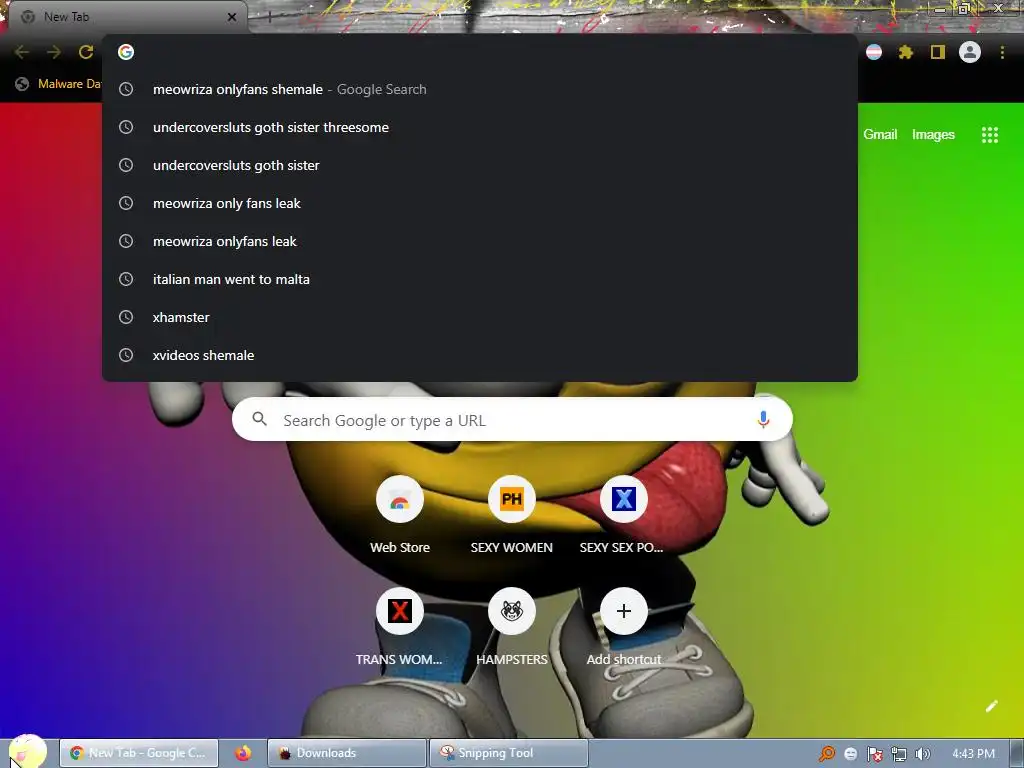Click the magnifier icon in search box
The image size is (1024, 768).
coord(259,419)
